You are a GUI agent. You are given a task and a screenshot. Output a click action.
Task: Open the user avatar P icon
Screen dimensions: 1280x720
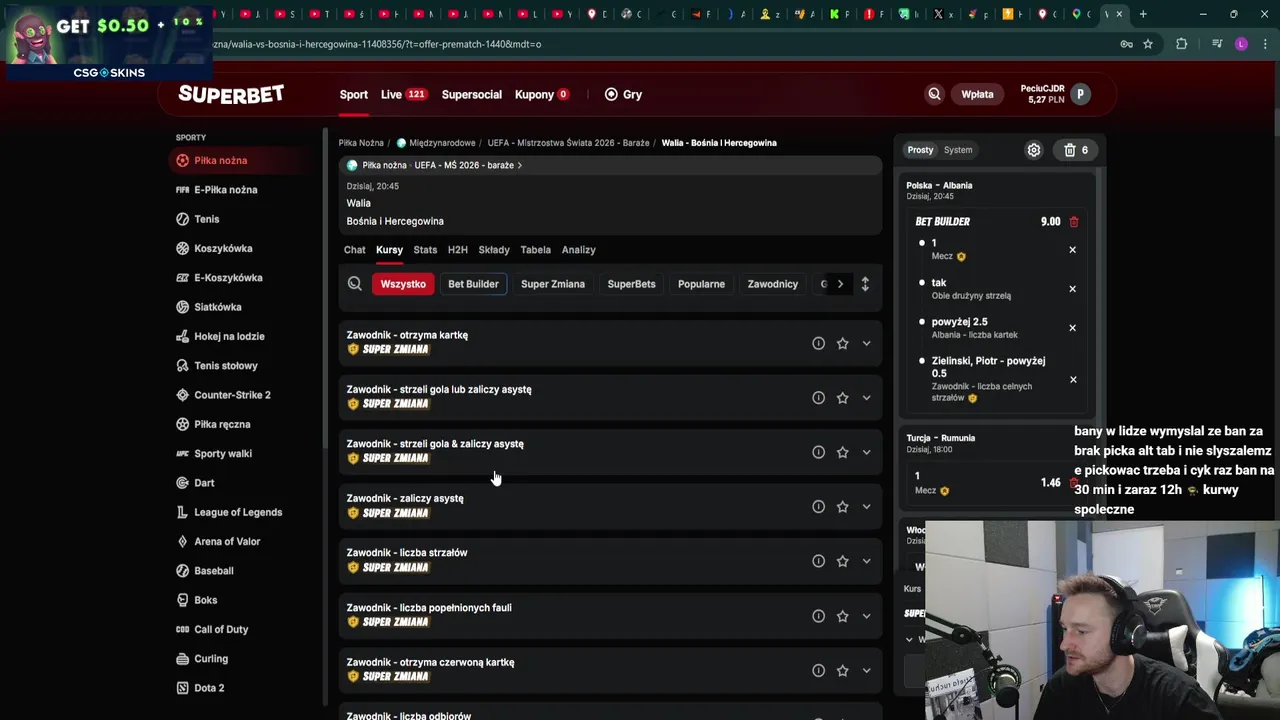point(1080,94)
